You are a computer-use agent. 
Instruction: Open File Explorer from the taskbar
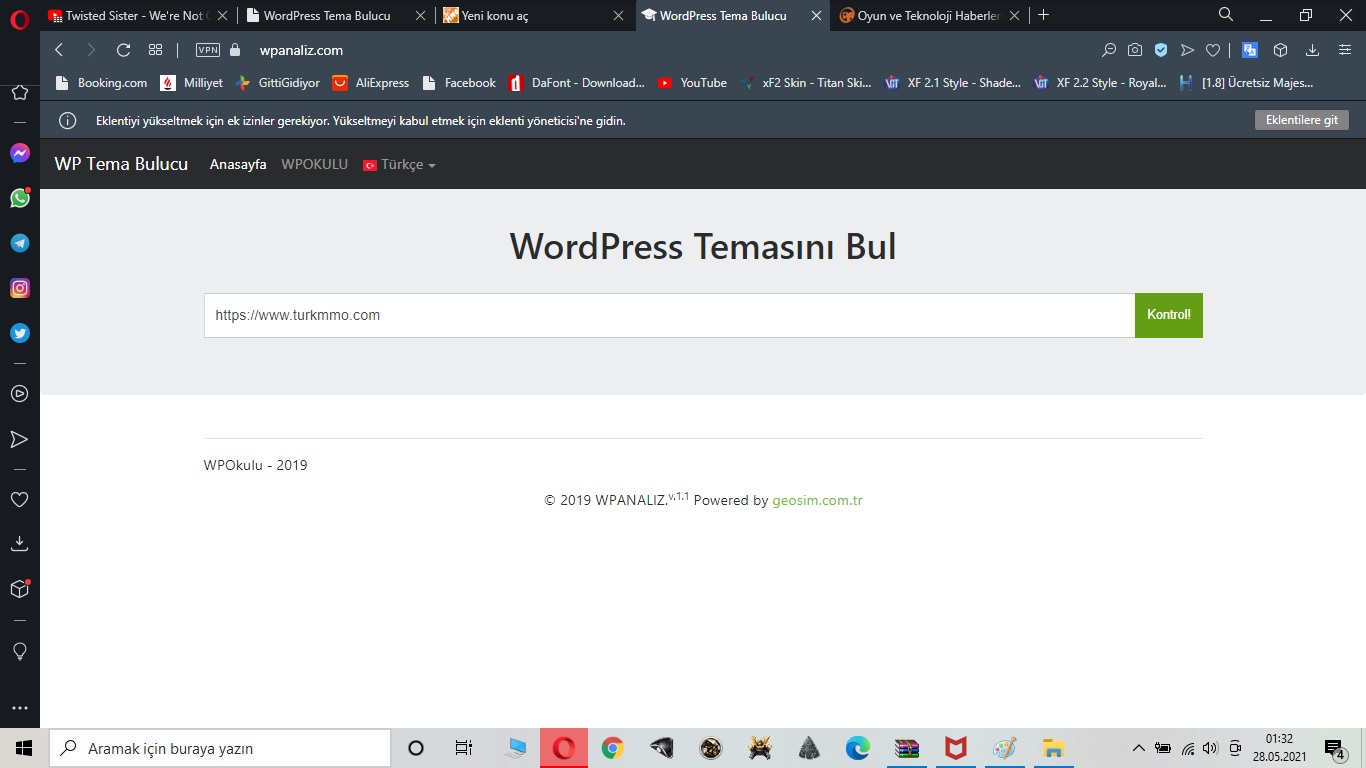pyautogui.click(x=1052, y=748)
